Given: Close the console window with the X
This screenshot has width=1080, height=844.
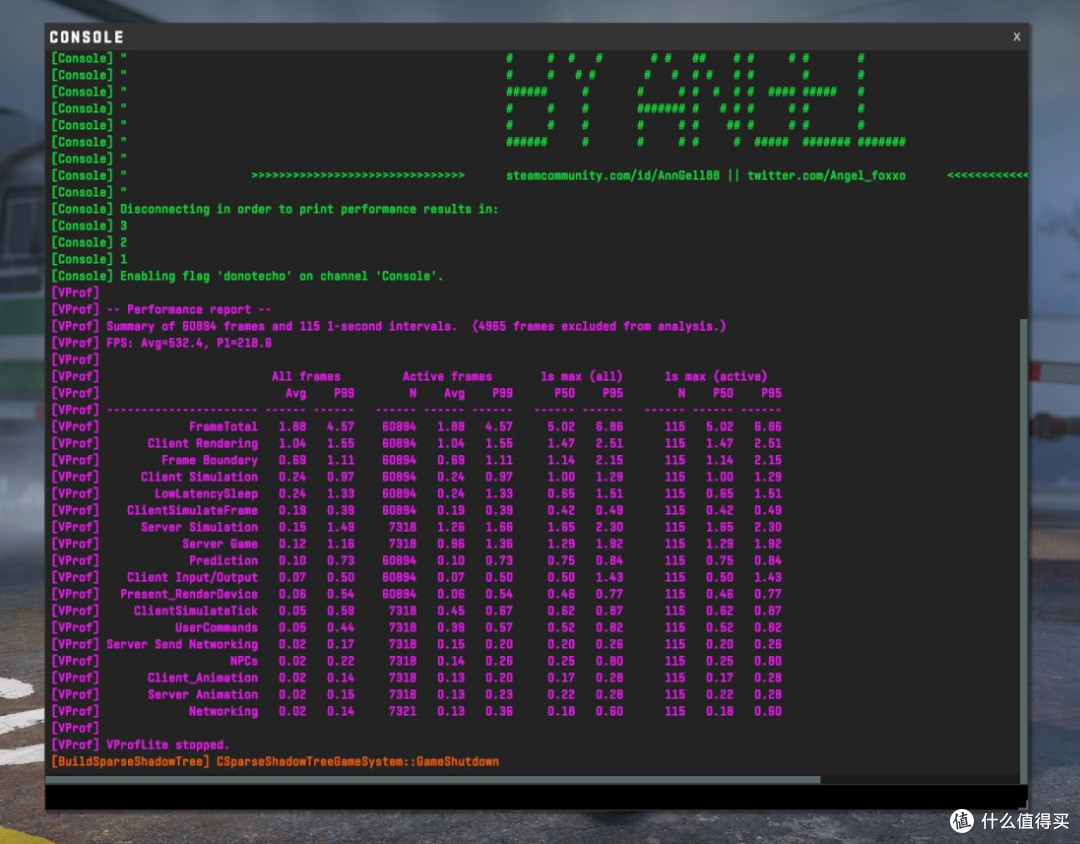Looking at the screenshot, I should pyautogui.click(x=1017, y=37).
